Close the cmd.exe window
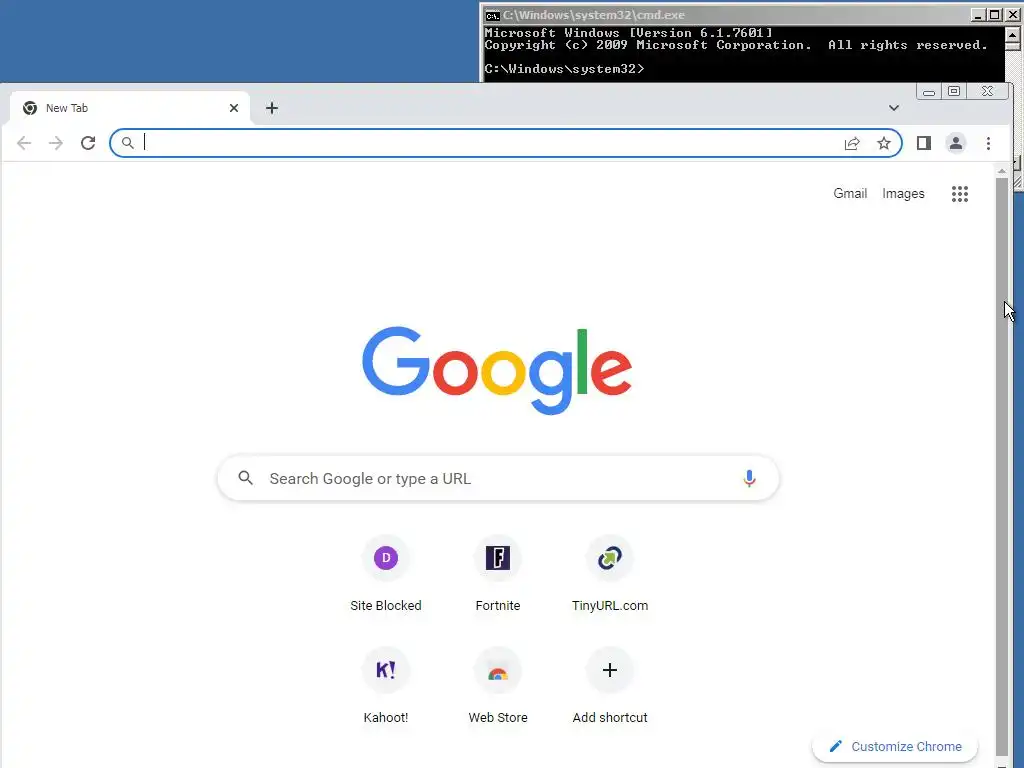 point(1012,15)
